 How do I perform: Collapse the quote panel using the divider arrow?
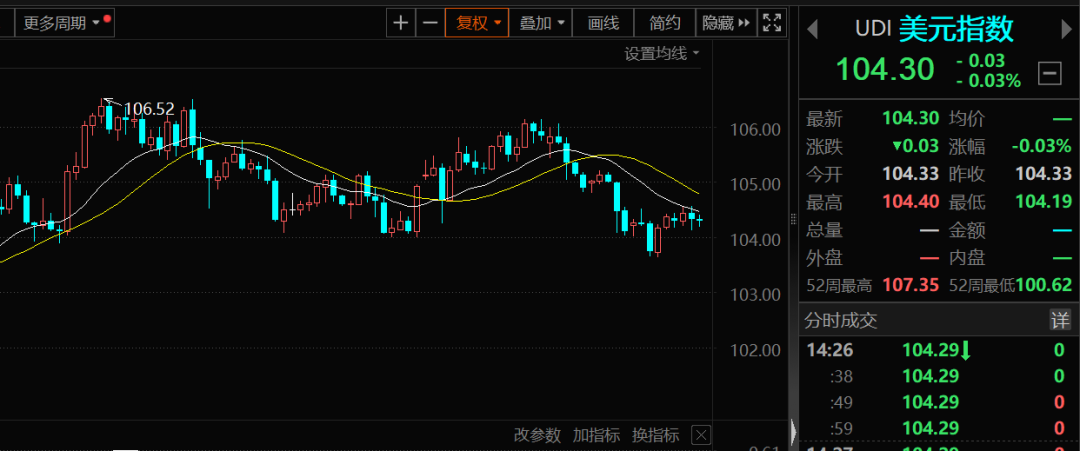click(794, 430)
